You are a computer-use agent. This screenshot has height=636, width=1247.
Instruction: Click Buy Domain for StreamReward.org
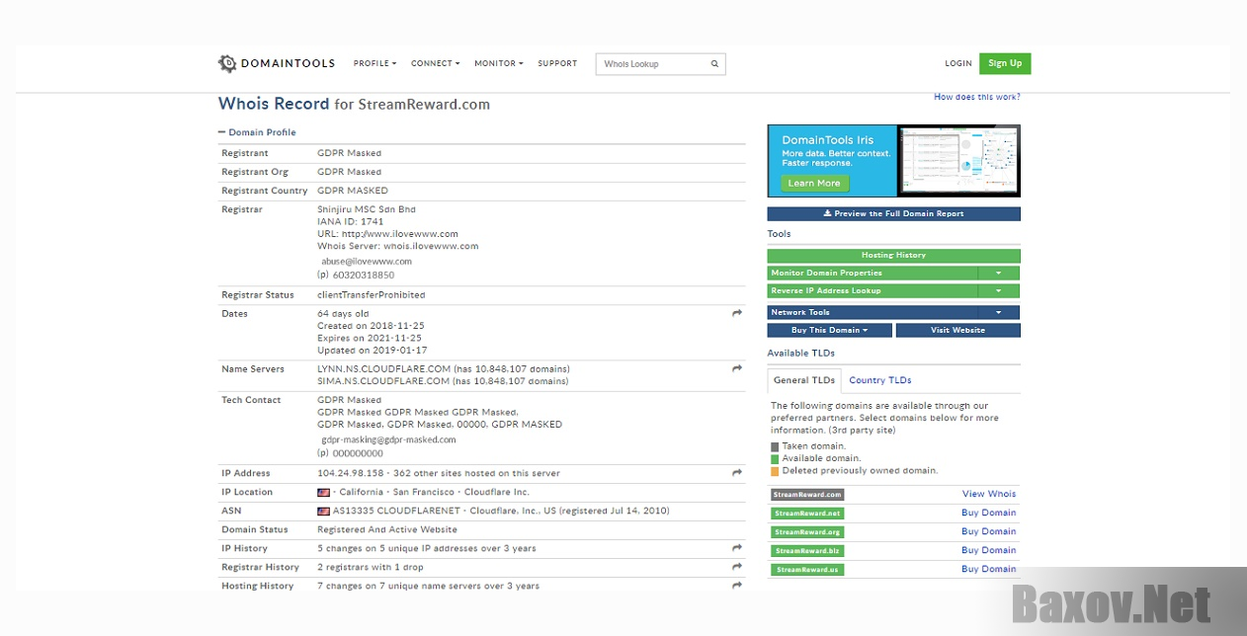(x=989, y=532)
